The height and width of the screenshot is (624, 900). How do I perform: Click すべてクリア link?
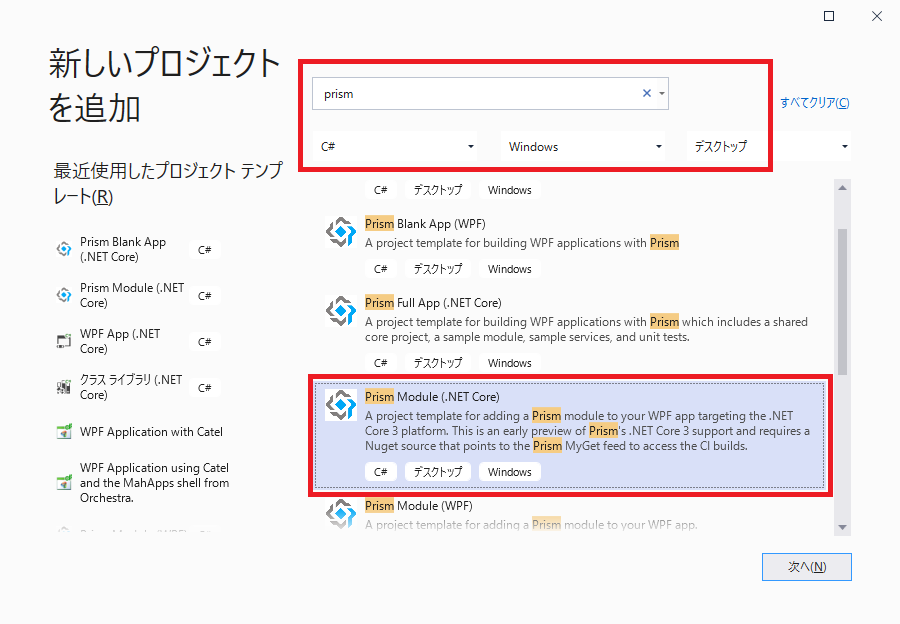(x=814, y=103)
